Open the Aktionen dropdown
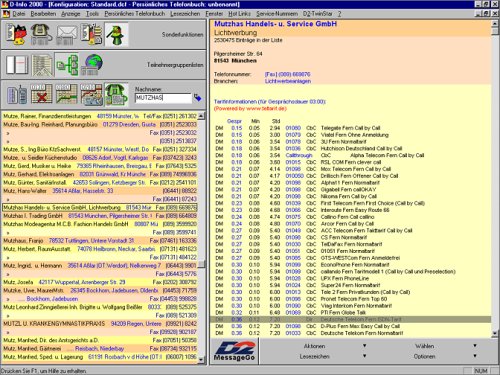Screen dimensions: 500x375 click(x=335, y=346)
